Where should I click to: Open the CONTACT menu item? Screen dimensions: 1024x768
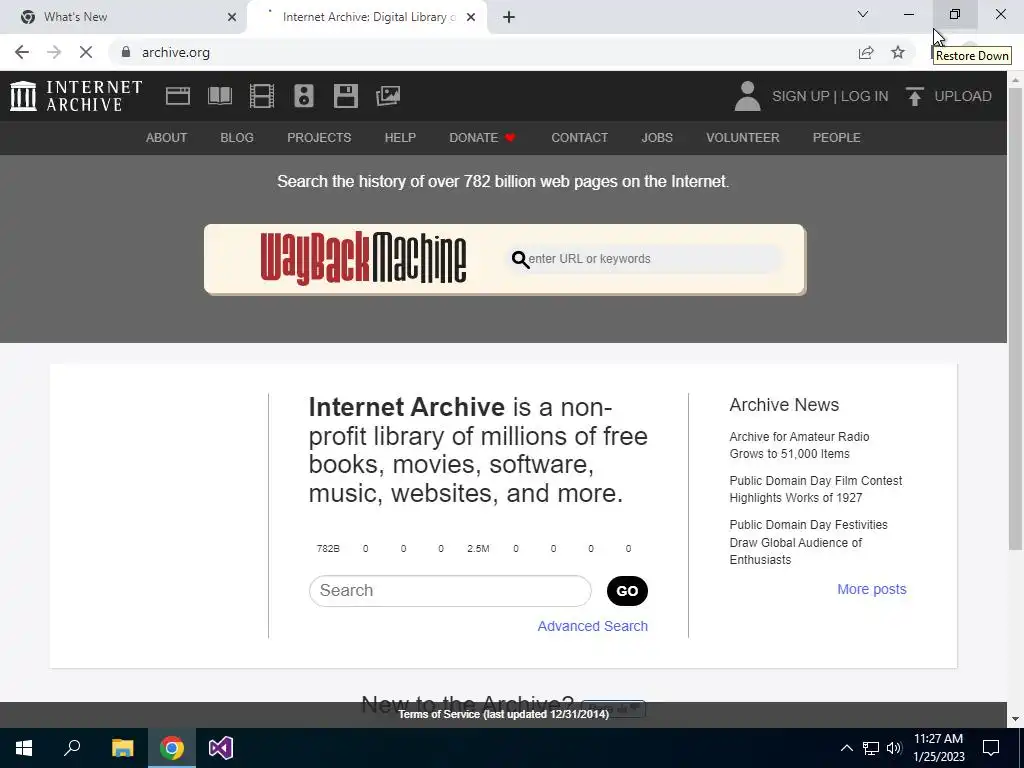click(x=579, y=138)
